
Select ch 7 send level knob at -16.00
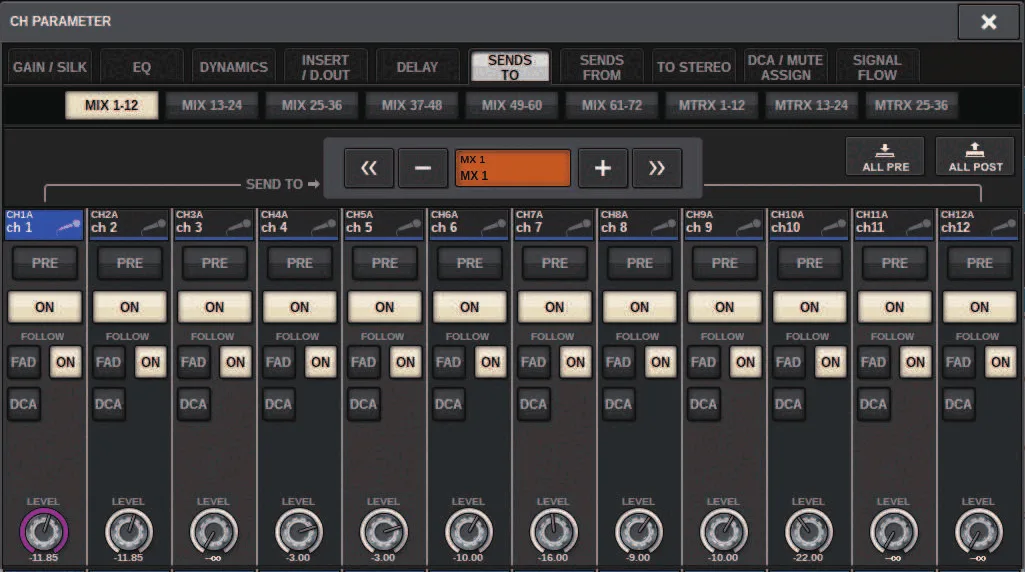pos(554,531)
